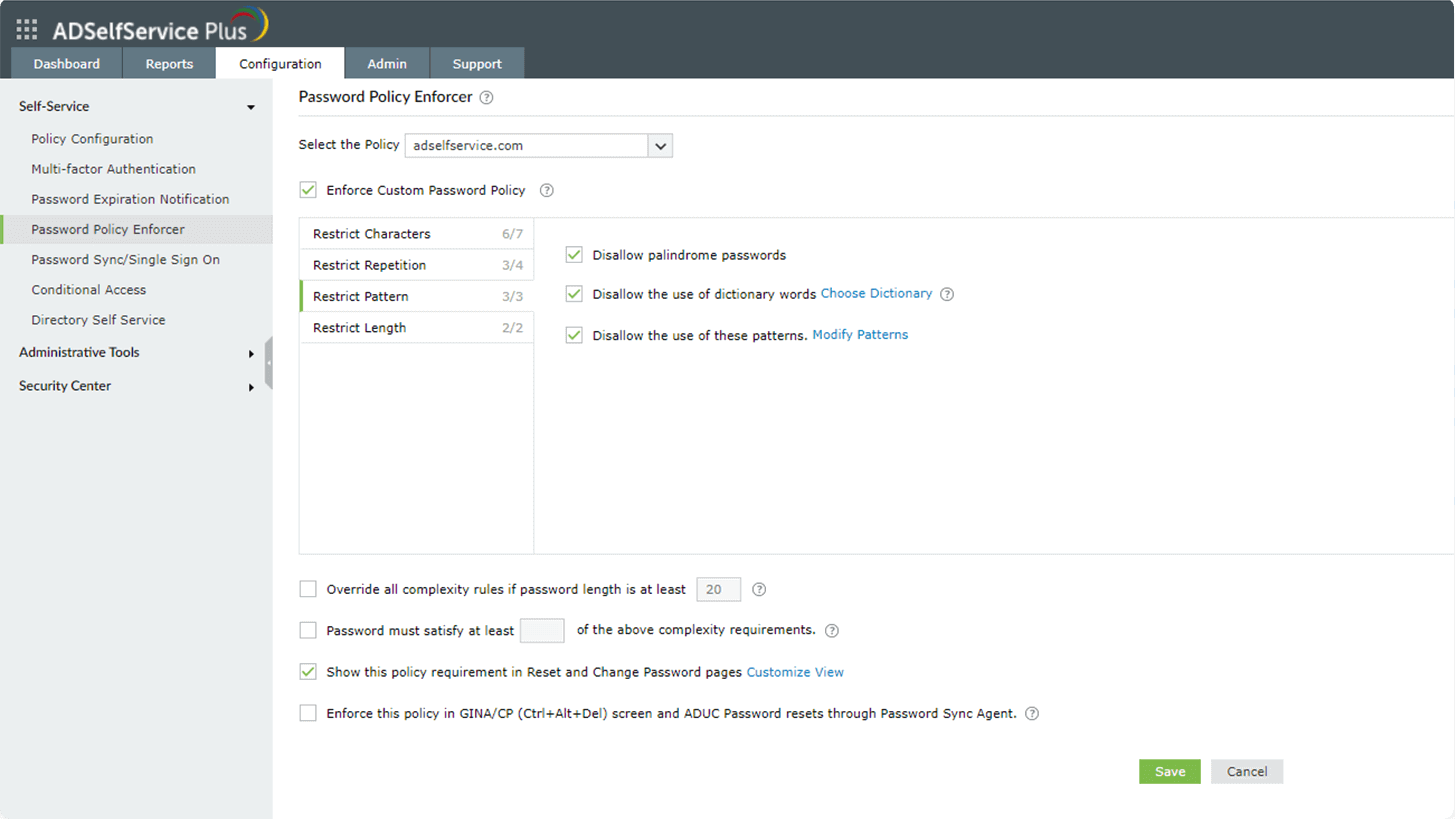Click the minimum complexity requirements count field

(x=542, y=631)
